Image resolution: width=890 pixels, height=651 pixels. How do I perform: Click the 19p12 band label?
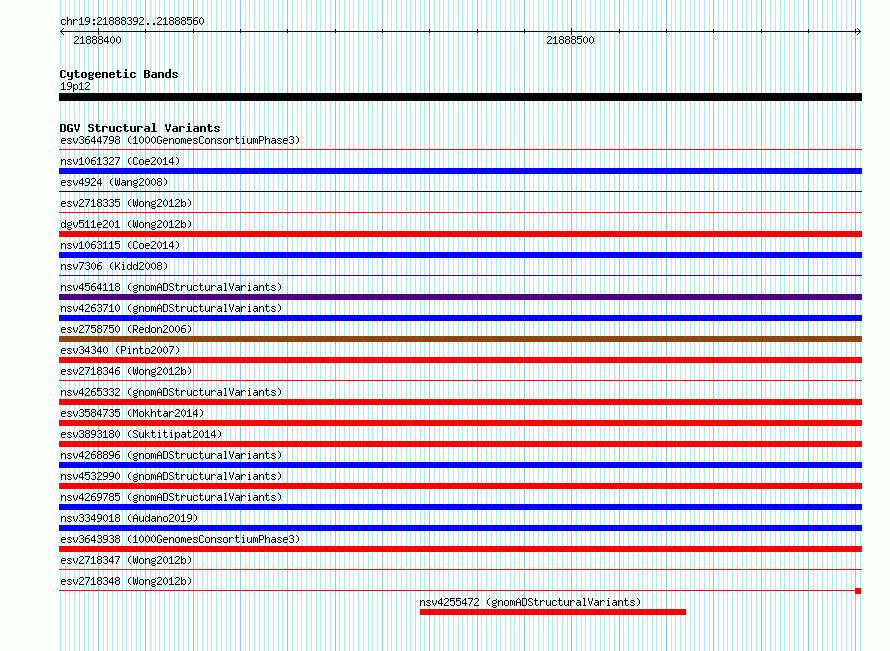[75, 86]
